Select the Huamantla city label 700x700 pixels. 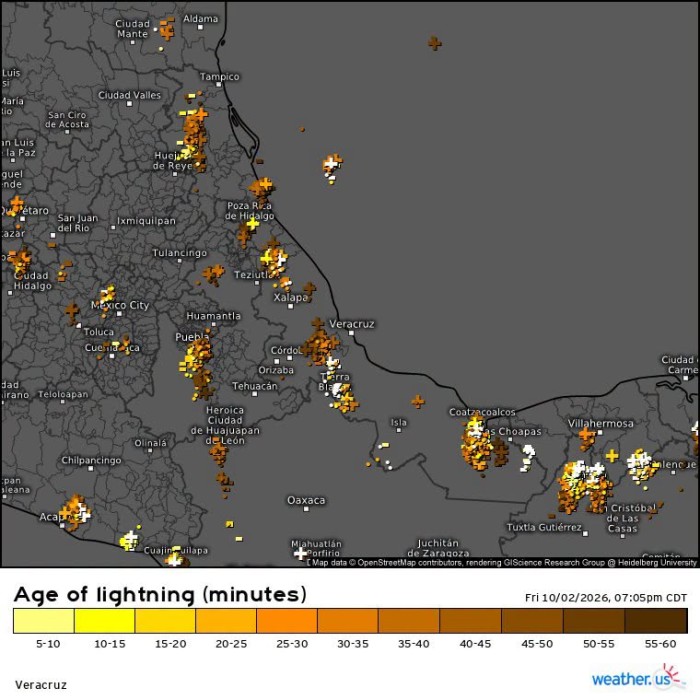click(x=213, y=316)
